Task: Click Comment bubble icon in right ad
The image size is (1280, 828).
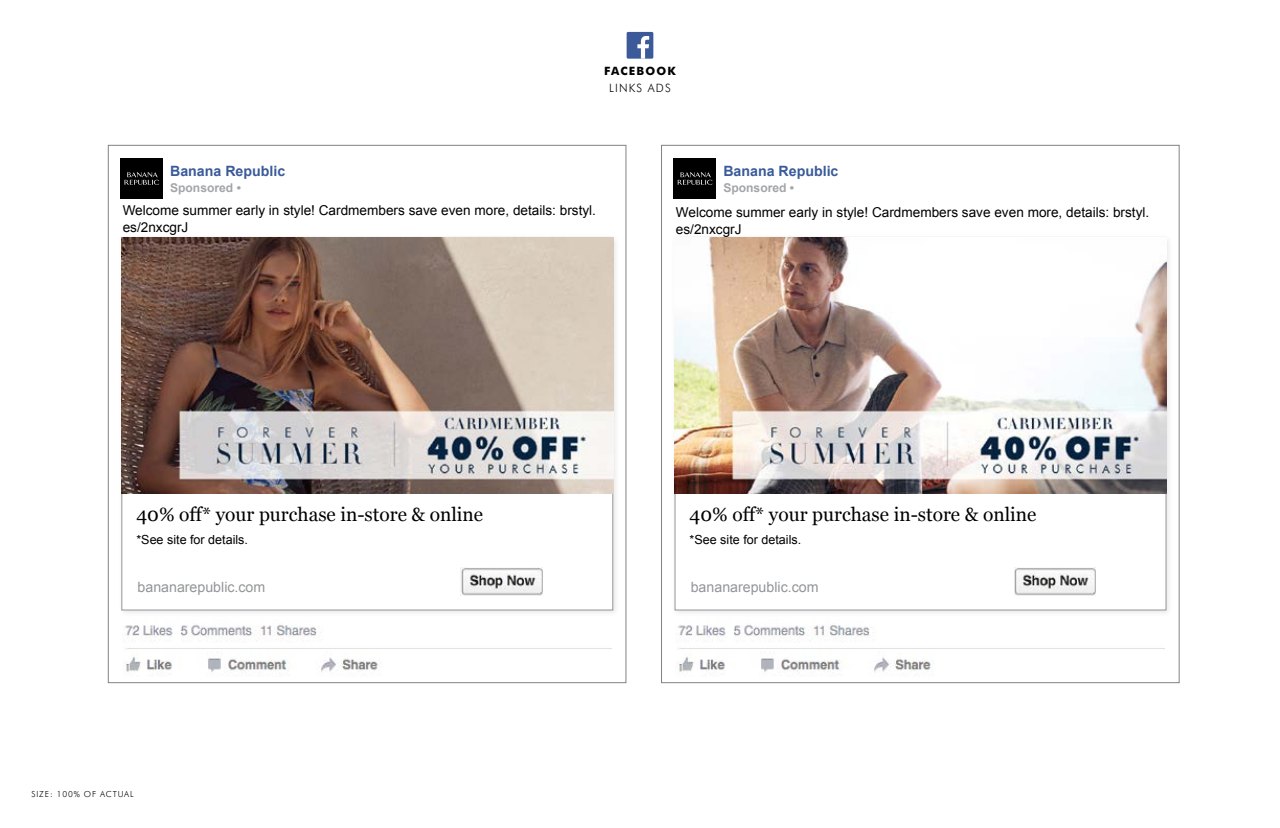Action: pyautogui.click(x=767, y=665)
